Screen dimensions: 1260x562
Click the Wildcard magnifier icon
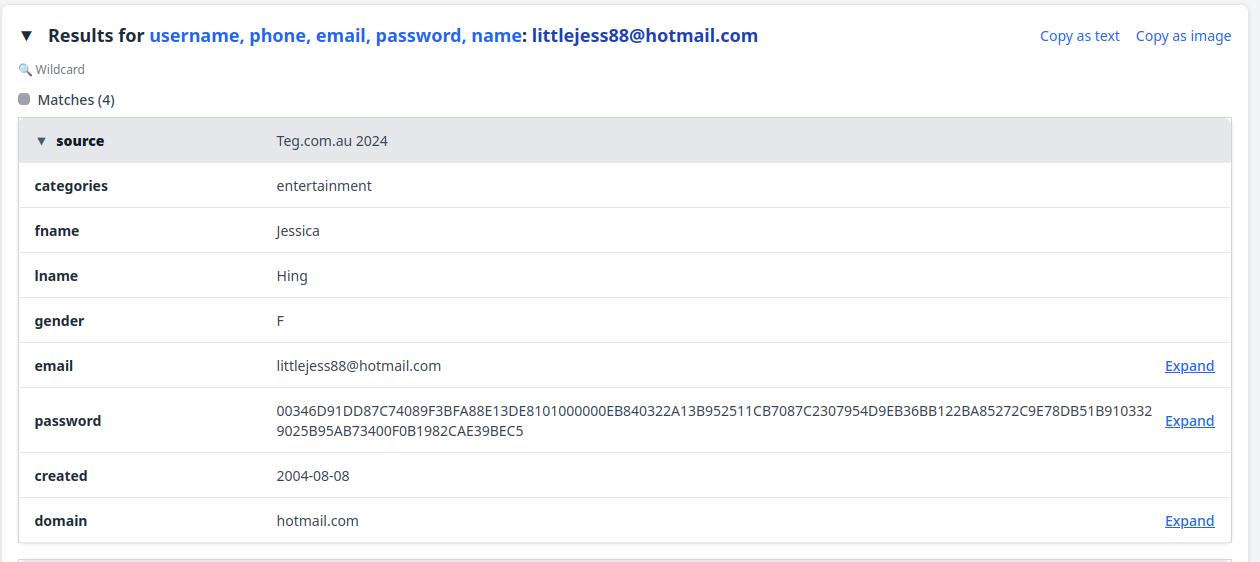pyautogui.click(x=25, y=70)
